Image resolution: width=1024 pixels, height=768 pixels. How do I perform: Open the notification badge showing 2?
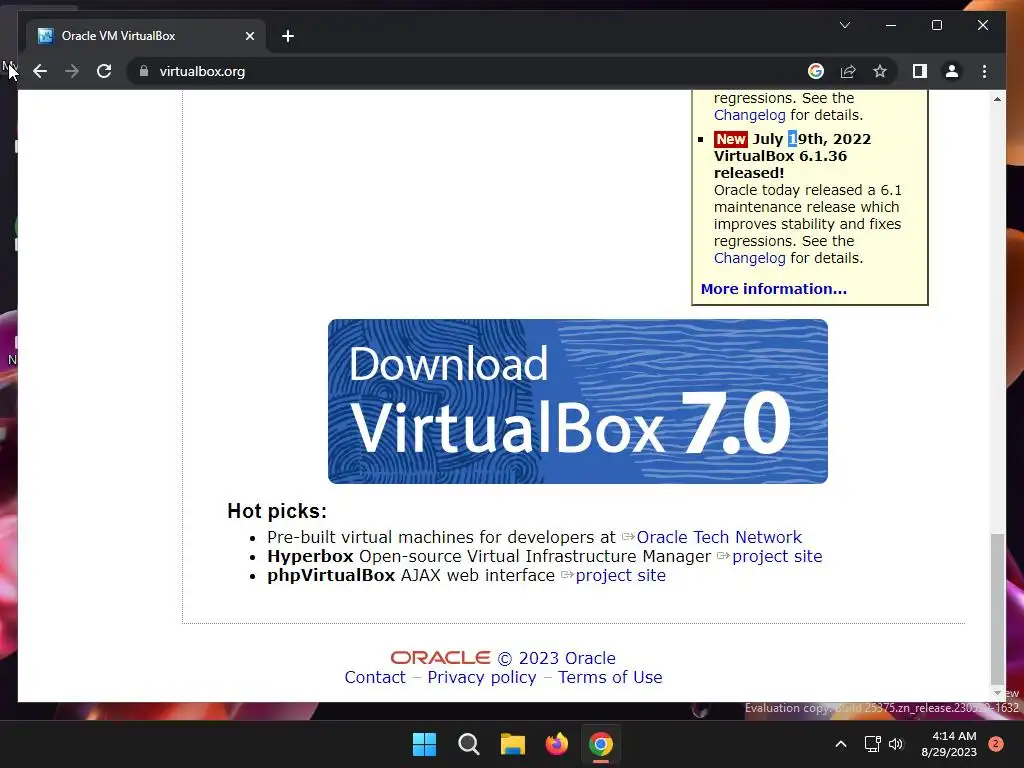996,744
